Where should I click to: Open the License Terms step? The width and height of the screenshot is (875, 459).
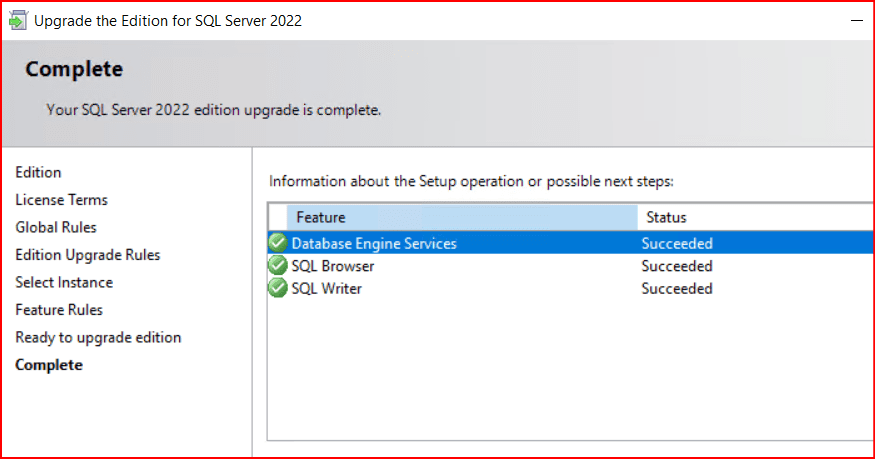point(61,200)
